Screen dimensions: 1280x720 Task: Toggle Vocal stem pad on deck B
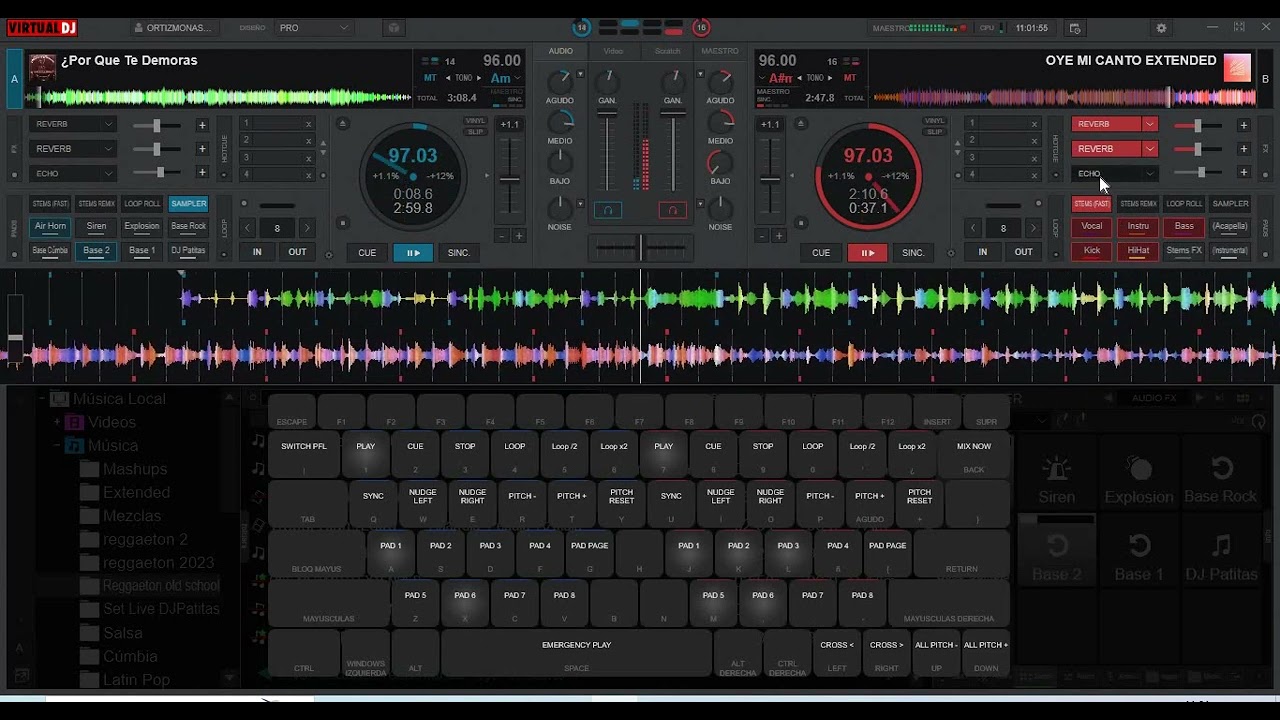1092,226
